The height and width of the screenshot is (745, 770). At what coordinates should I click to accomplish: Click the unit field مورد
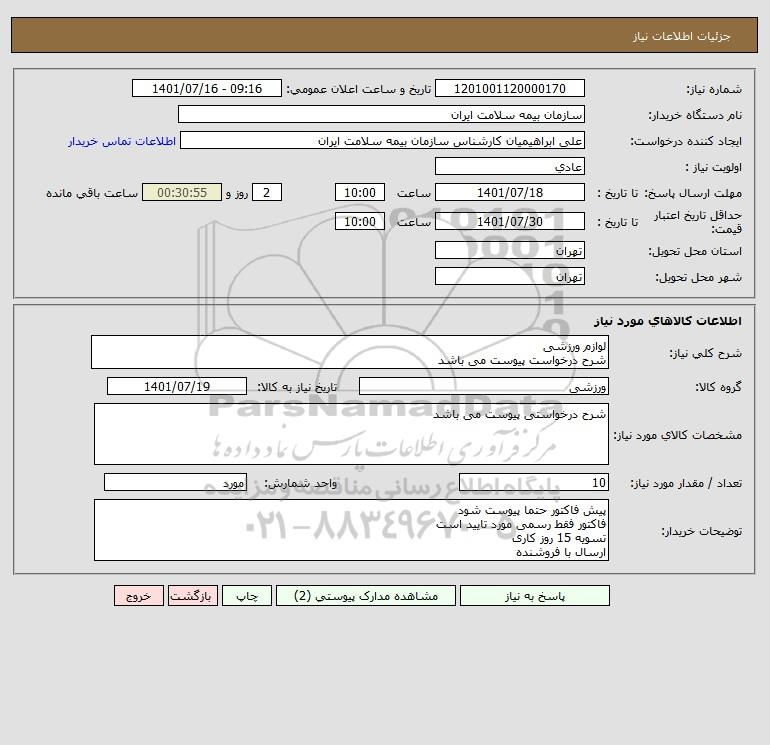click(x=175, y=482)
